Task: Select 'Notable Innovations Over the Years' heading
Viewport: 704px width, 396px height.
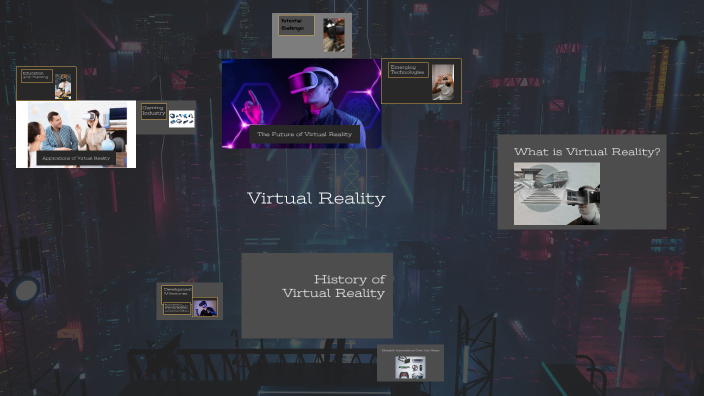Action: 410,350
